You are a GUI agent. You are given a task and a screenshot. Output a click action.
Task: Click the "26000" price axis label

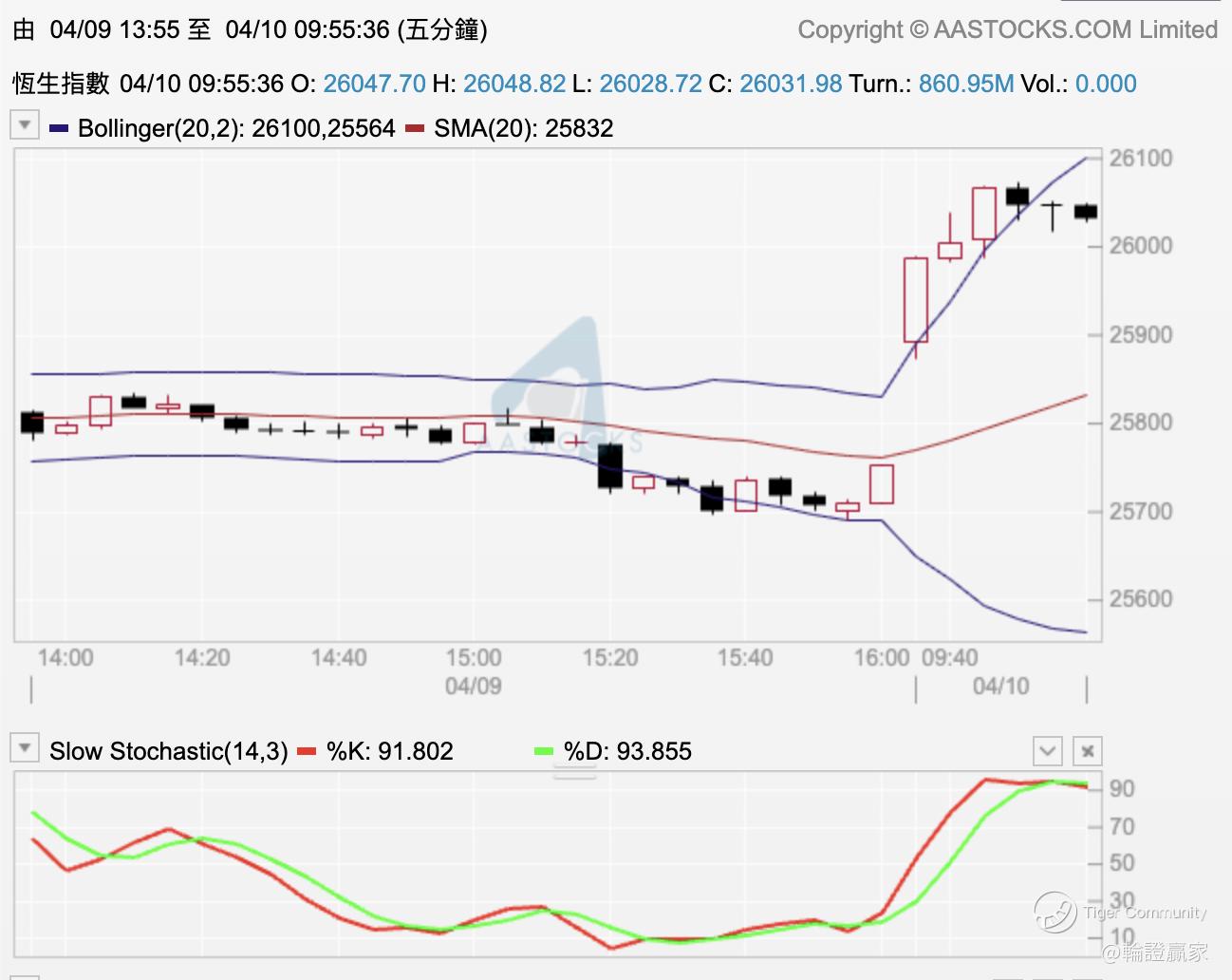1141,246
